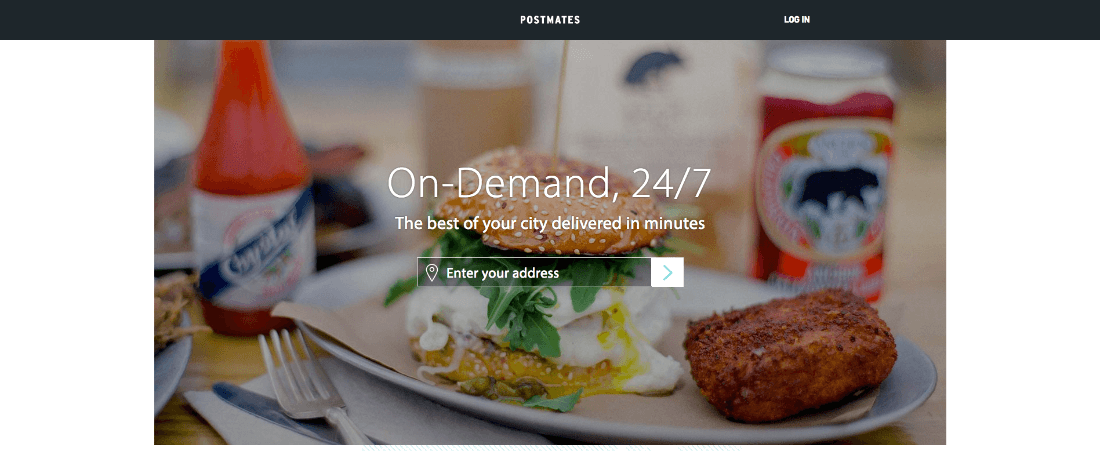Click the location pin icon
Screen dimensions: 1100x451
(431, 273)
